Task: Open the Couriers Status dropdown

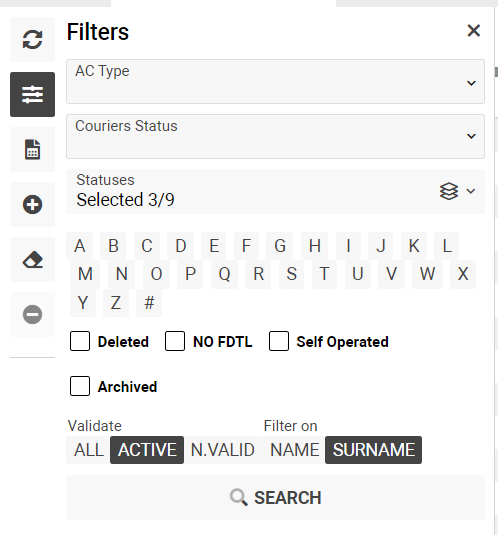Action: [x=275, y=136]
